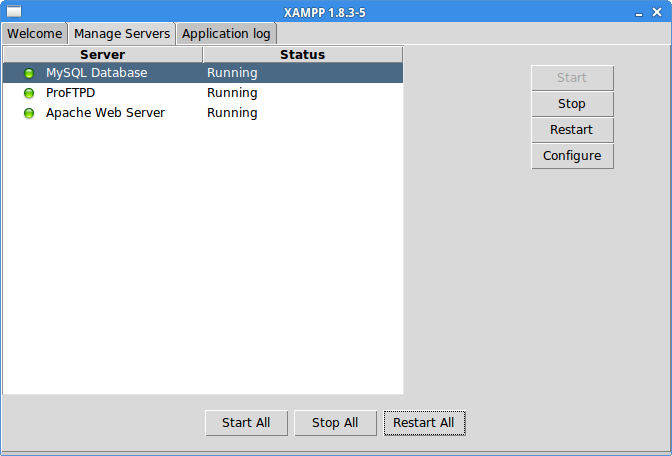
Task: Click the Restart All button
Action: point(424,423)
